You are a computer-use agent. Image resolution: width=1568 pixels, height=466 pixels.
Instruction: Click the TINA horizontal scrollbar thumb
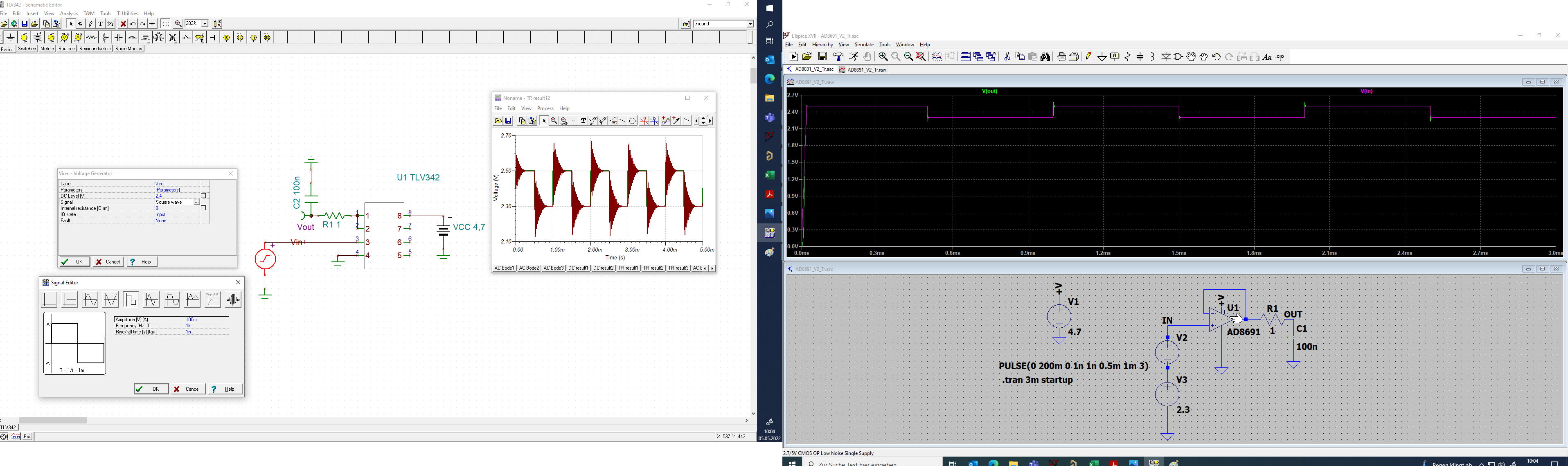point(53,420)
